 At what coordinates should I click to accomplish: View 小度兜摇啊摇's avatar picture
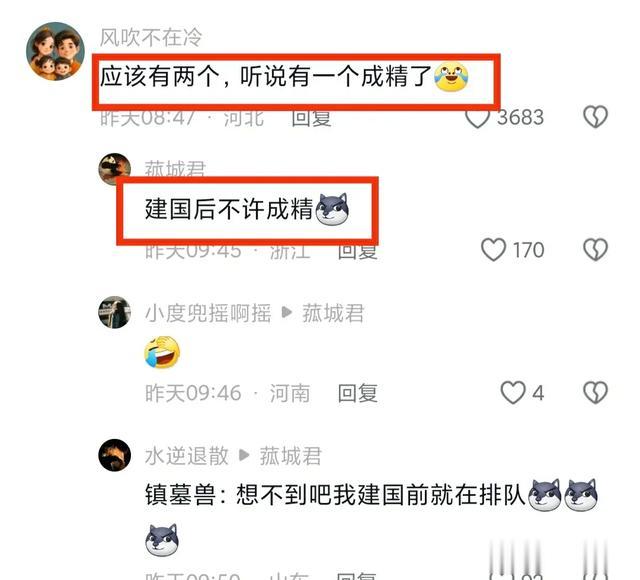click(115, 312)
